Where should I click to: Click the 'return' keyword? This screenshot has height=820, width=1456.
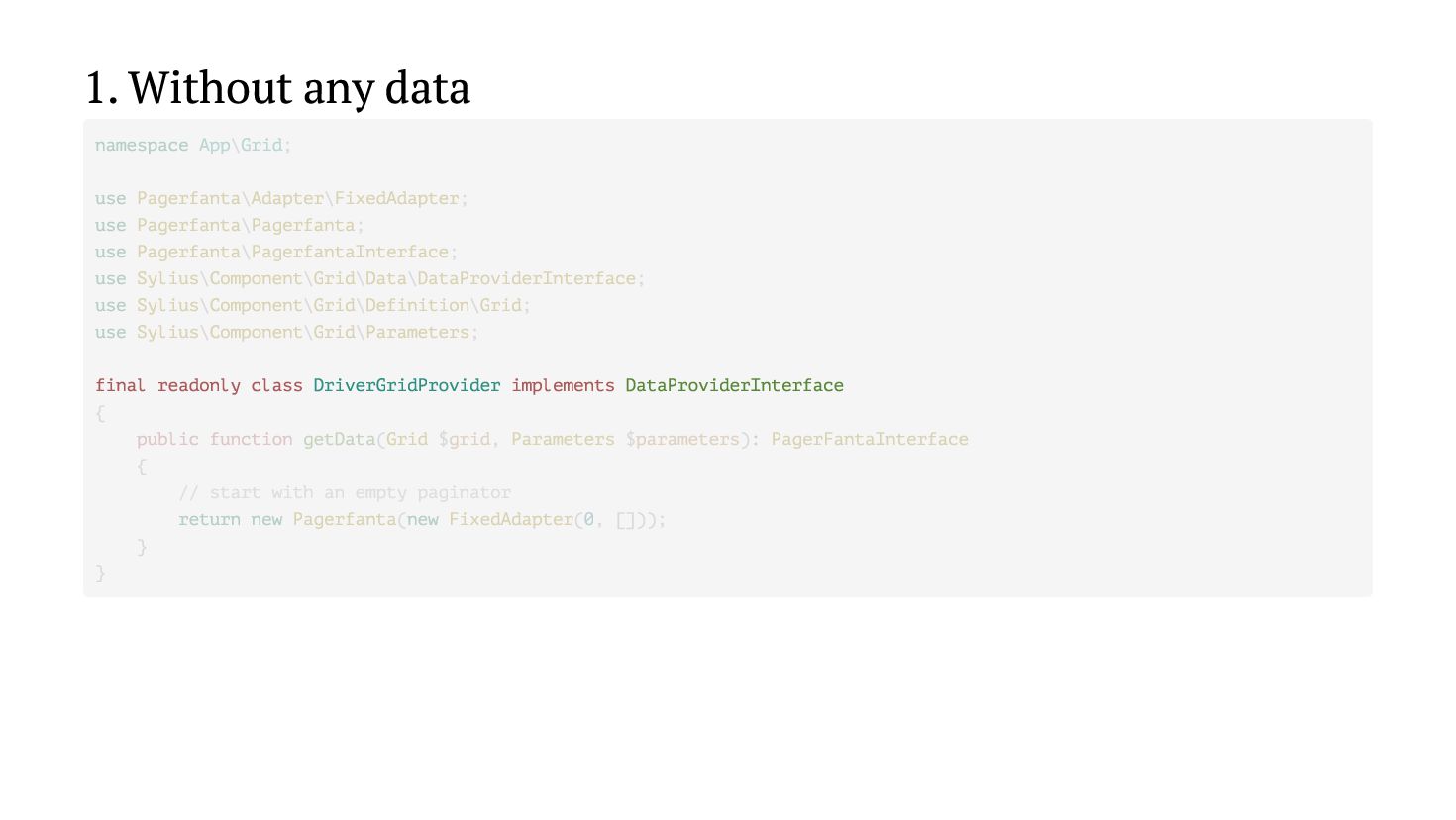[x=209, y=519]
